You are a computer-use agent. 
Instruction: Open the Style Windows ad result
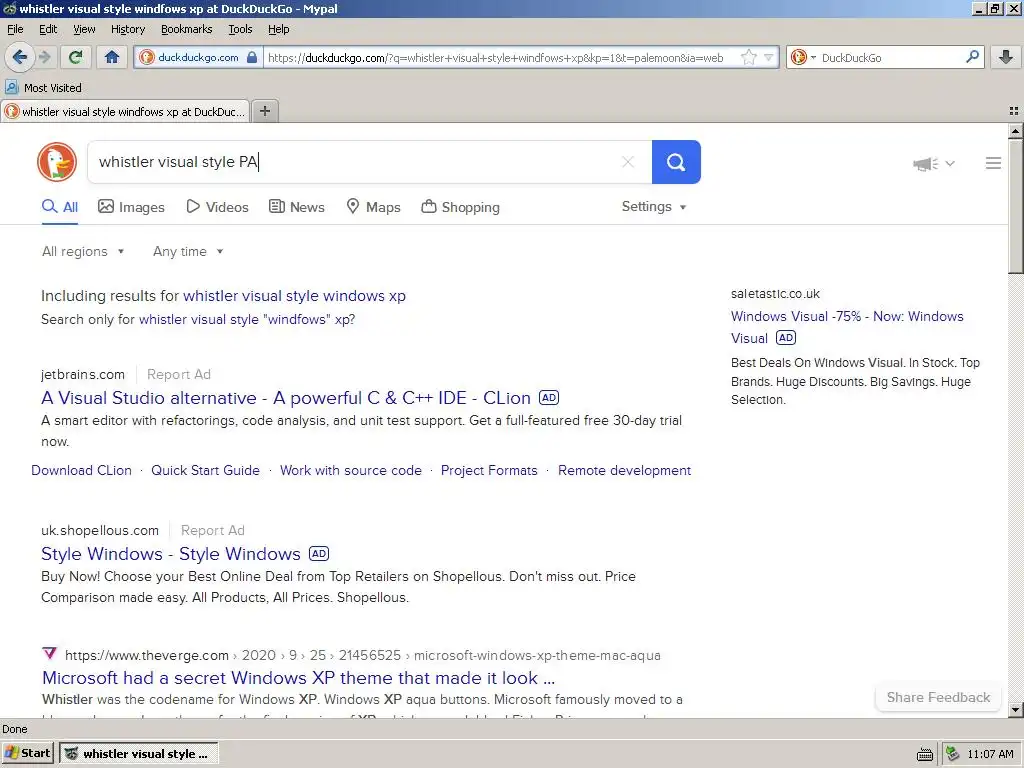click(171, 554)
